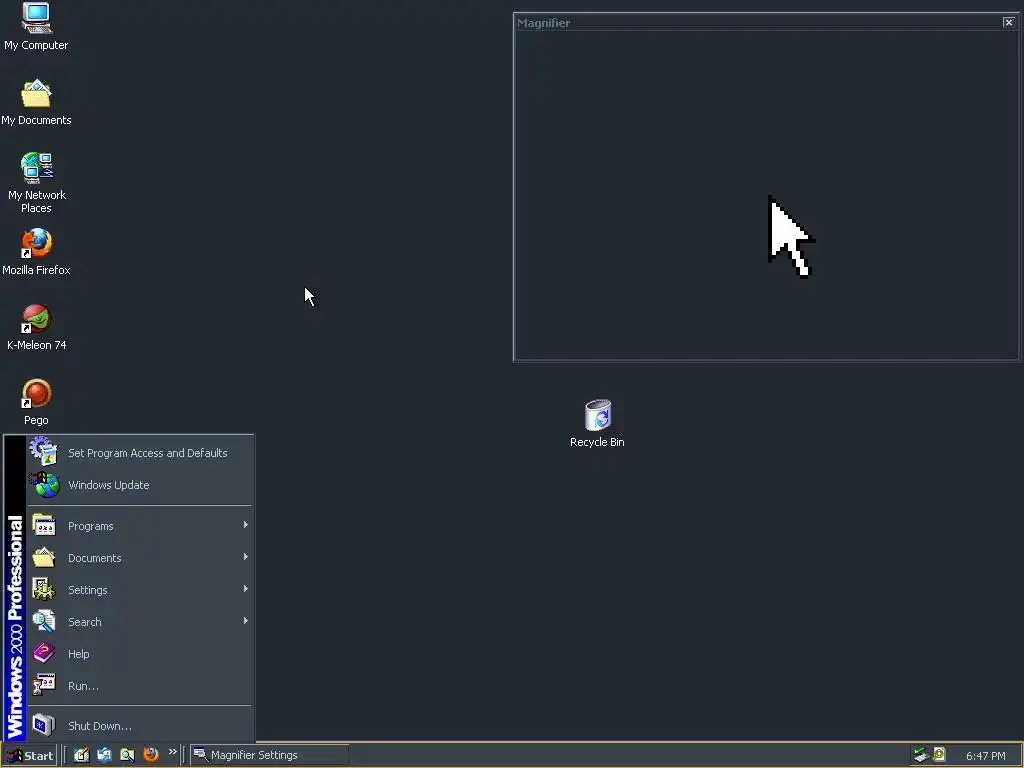Click the yellow-green tray icon beside the clock
1024x768 pixels.
939,755
